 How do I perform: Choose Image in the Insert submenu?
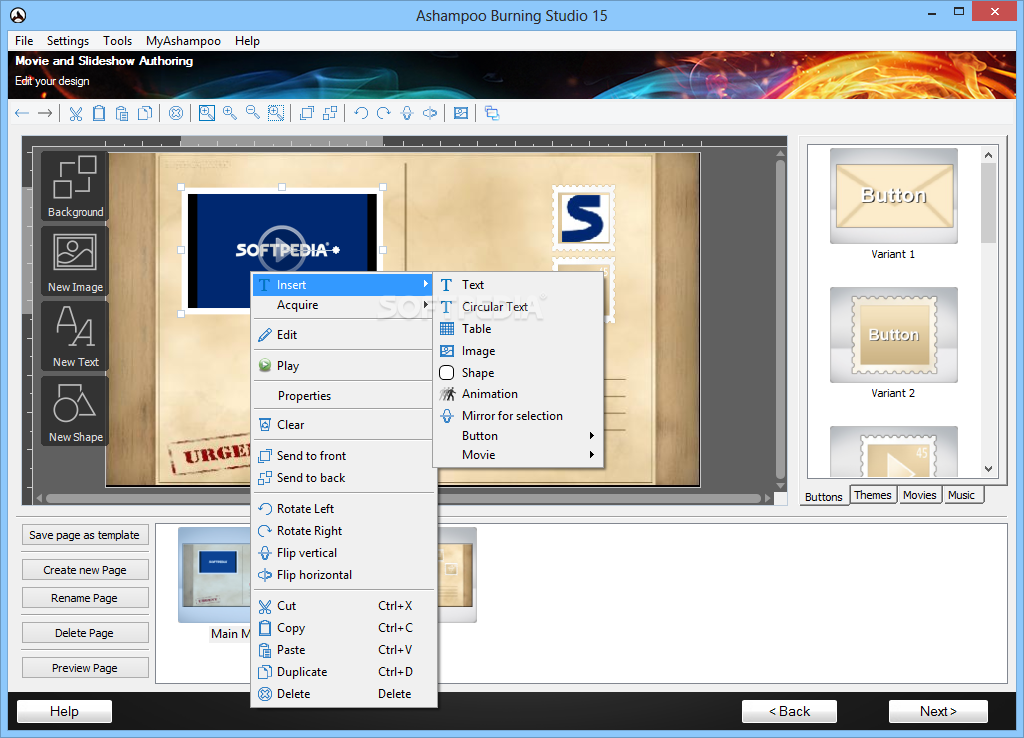coord(518,351)
